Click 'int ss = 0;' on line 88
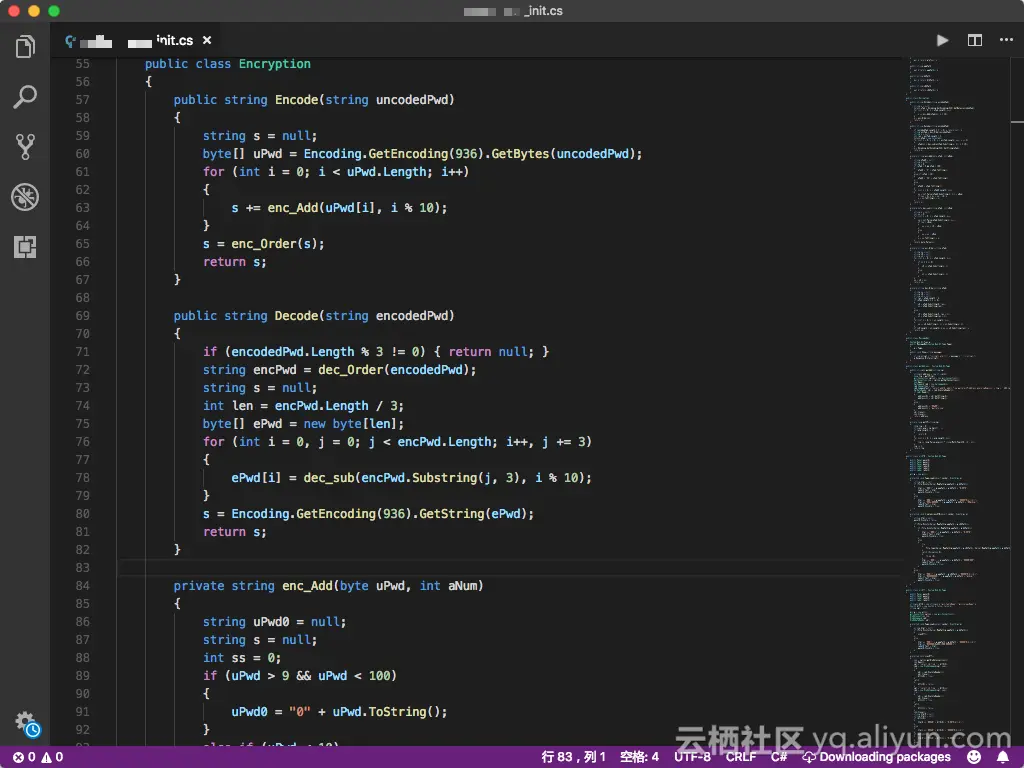The height and width of the screenshot is (768, 1024). tap(242, 658)
